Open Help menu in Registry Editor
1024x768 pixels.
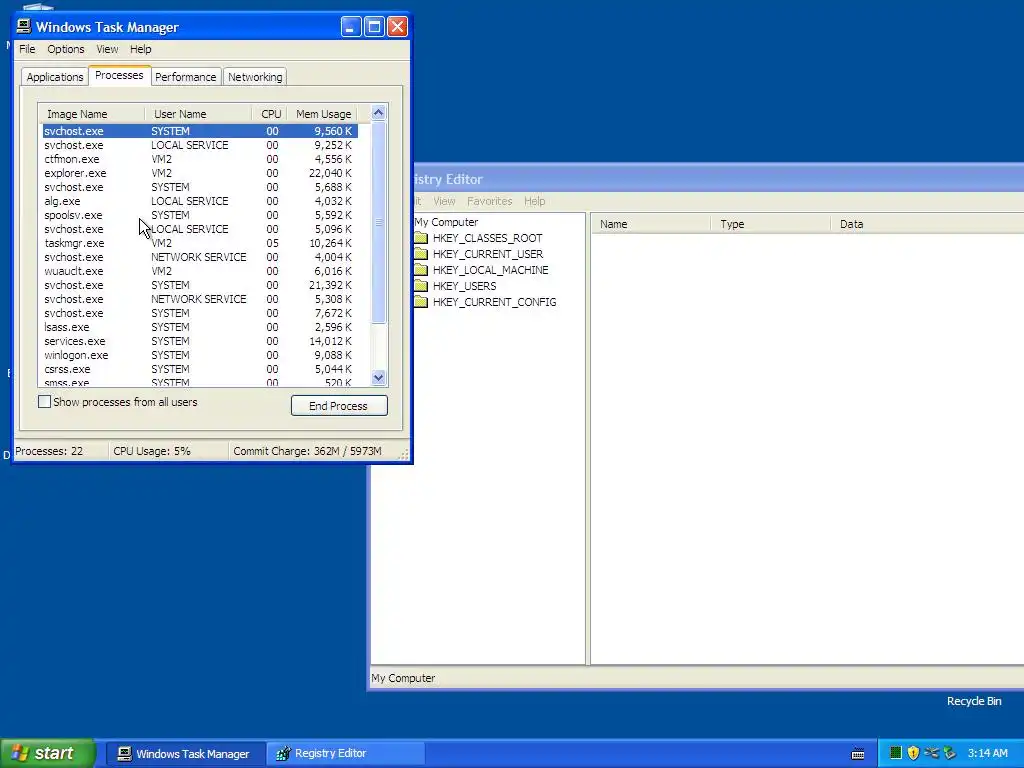(x=534, y=201)
